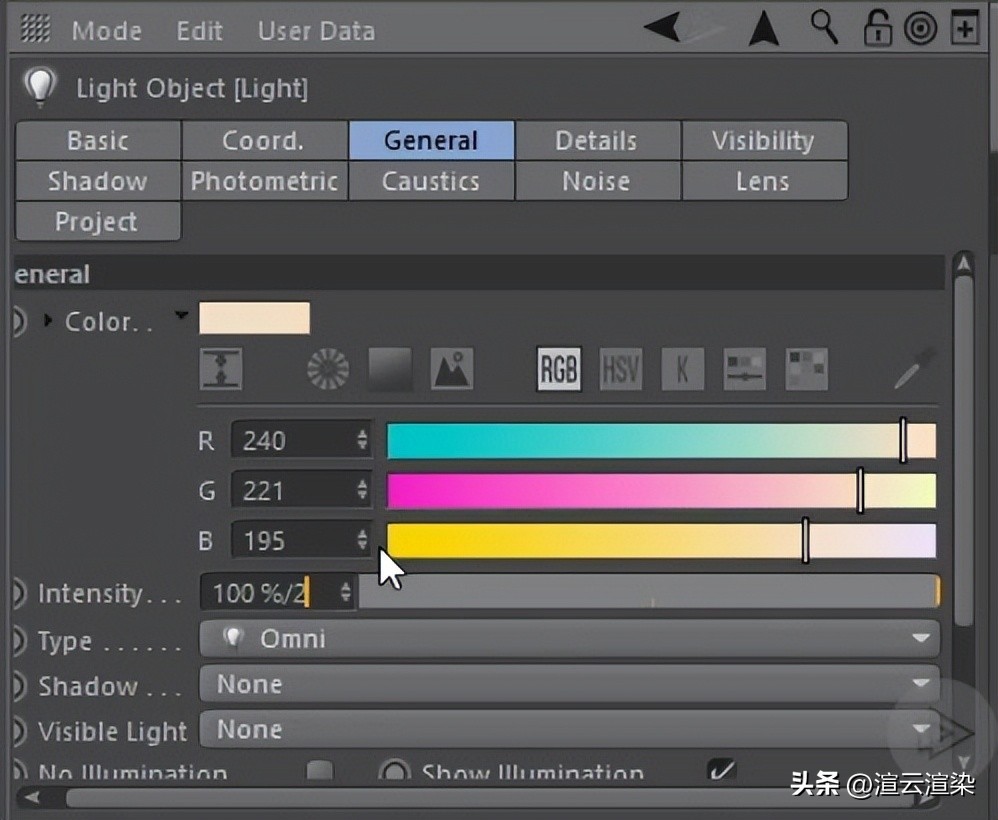Open the Kelvin temperature color mode

coord(682,369)
